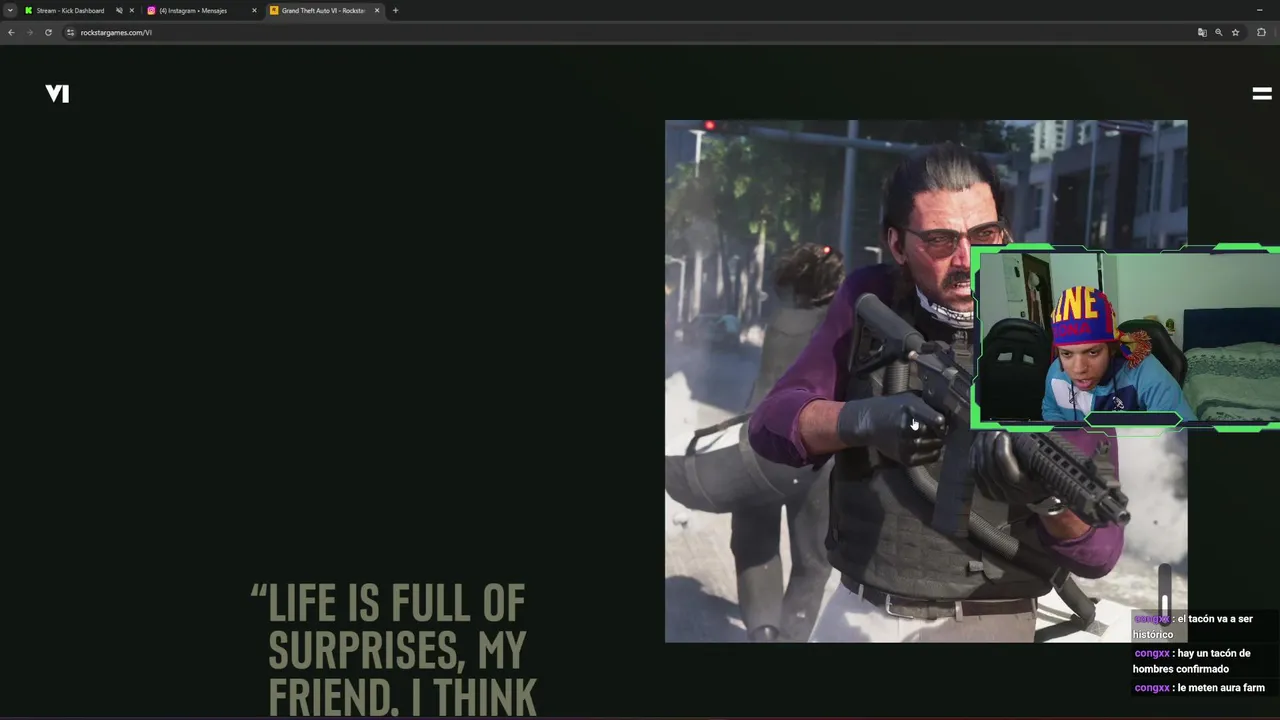Click chat message 'el tacón va a ser histórico'
Screen dimensions: 1280x720
point(1193,626)
